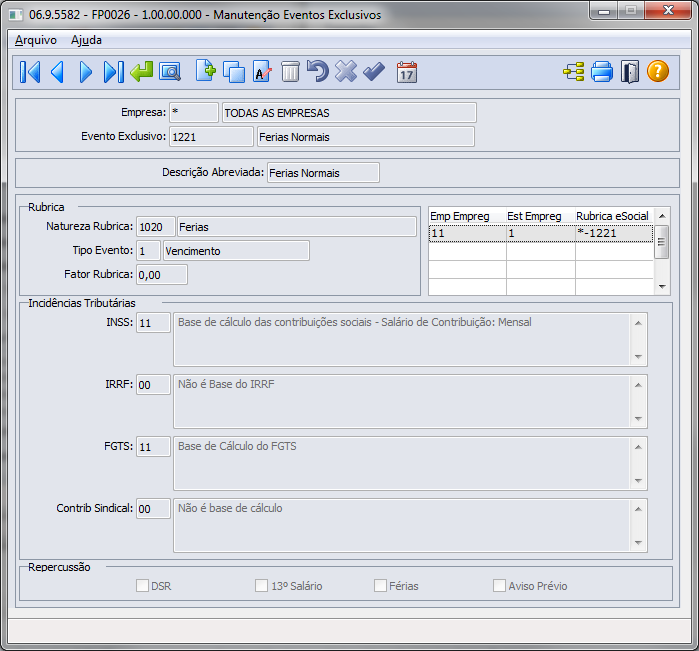This screenshot has height=651, width=699.
Task: Click scroll down arrow in INSS description
Action: (638, 356)
